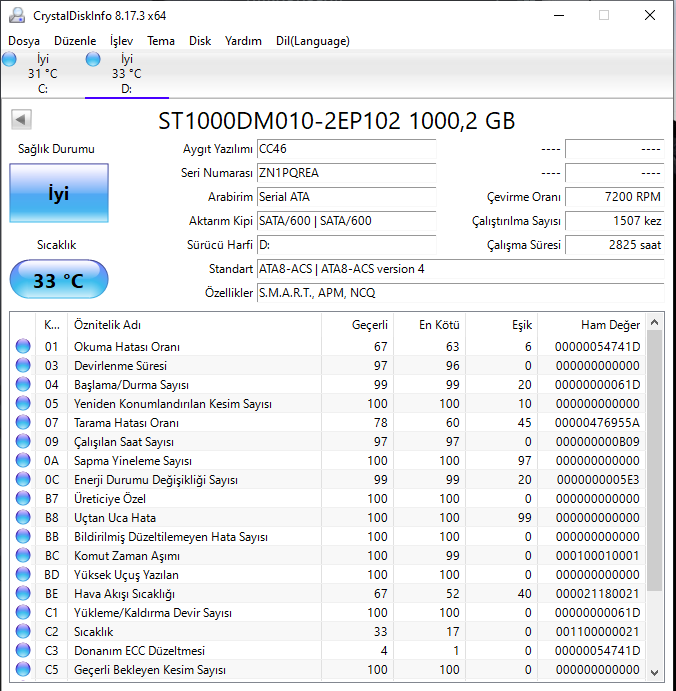Click status orb for Donanım ECC Düzeltmesi
The width and height of the screenshot is (676, 691).
click(23, 650)
